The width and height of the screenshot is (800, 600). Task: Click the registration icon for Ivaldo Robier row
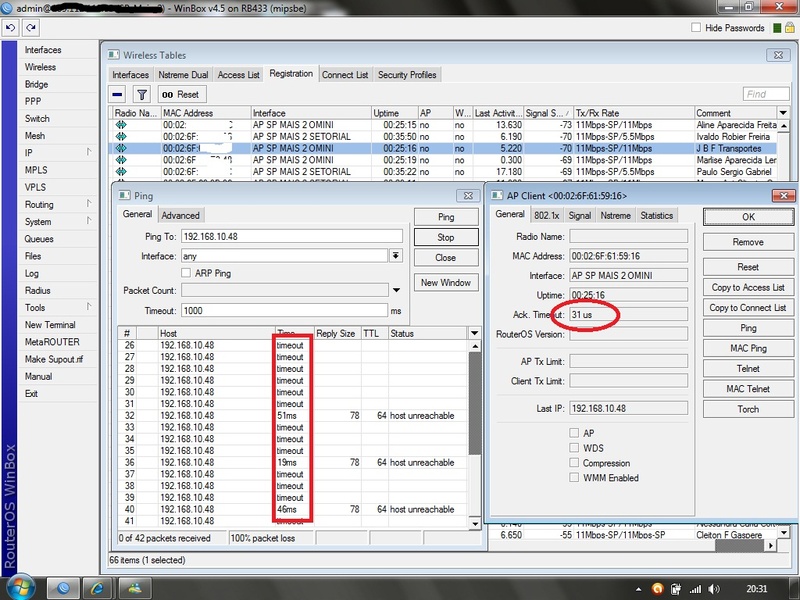tap(121, 137)
